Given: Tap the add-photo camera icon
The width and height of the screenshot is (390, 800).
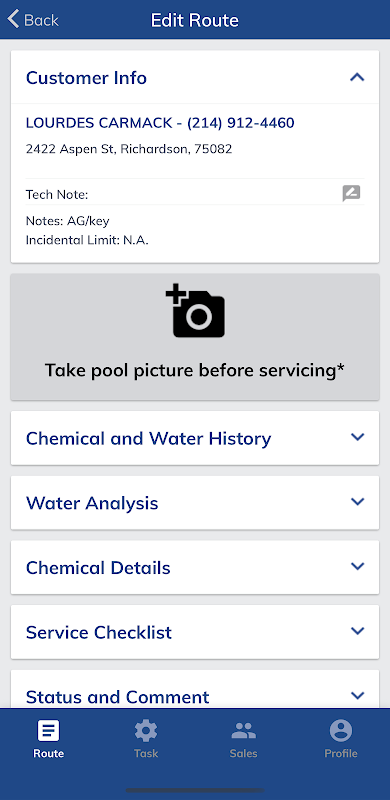Looking at the screenshot, I should pos(195,311).
